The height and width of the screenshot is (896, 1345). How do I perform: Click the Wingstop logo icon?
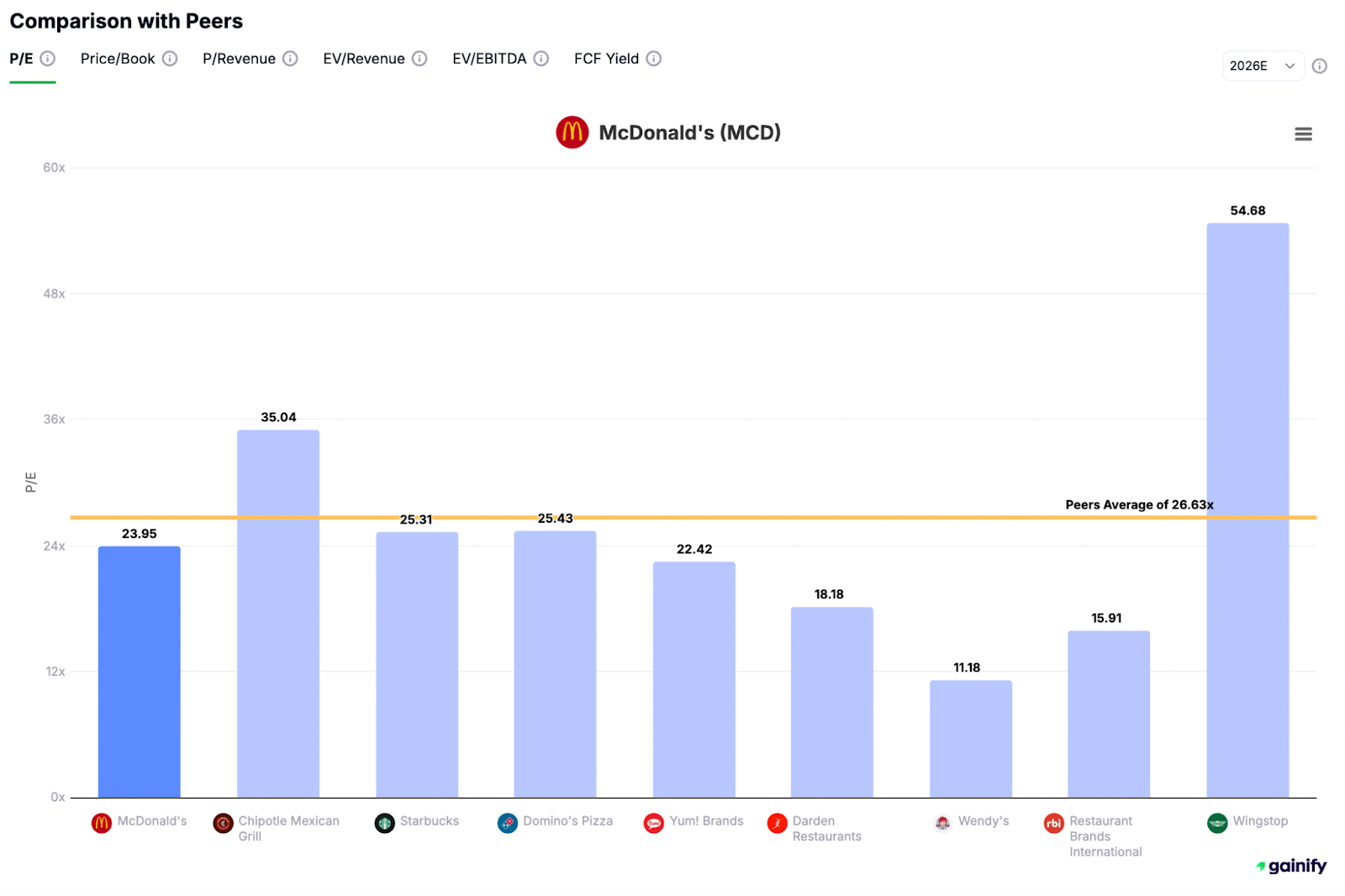pos(1217,823)
